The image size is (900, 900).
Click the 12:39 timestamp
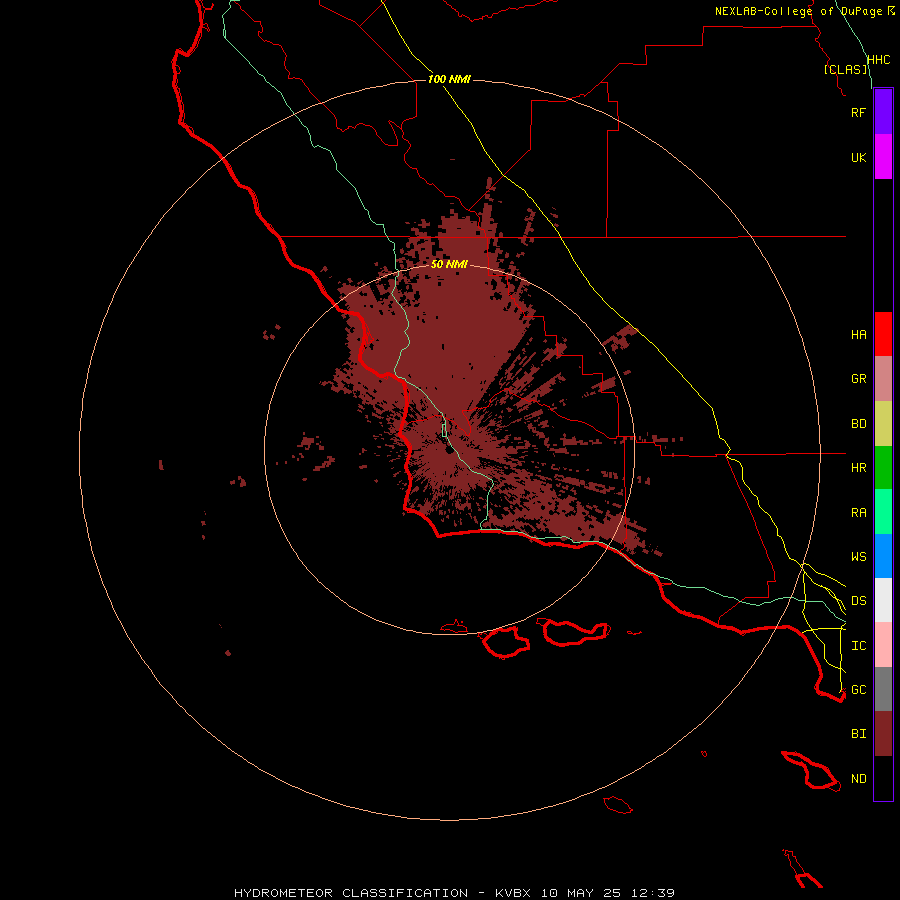click(x=652, y=893)
